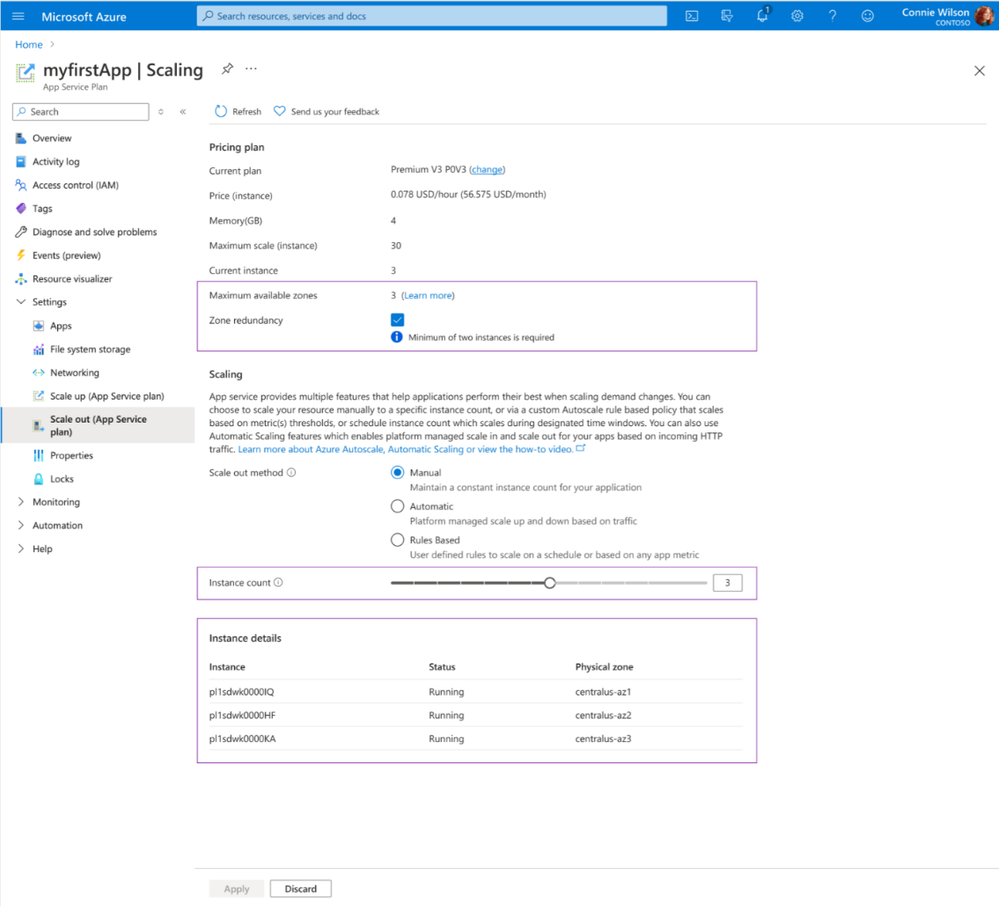This screenshot has height=906, width=999.
Task: Open the notifications bell
Action: click(763, 15)
